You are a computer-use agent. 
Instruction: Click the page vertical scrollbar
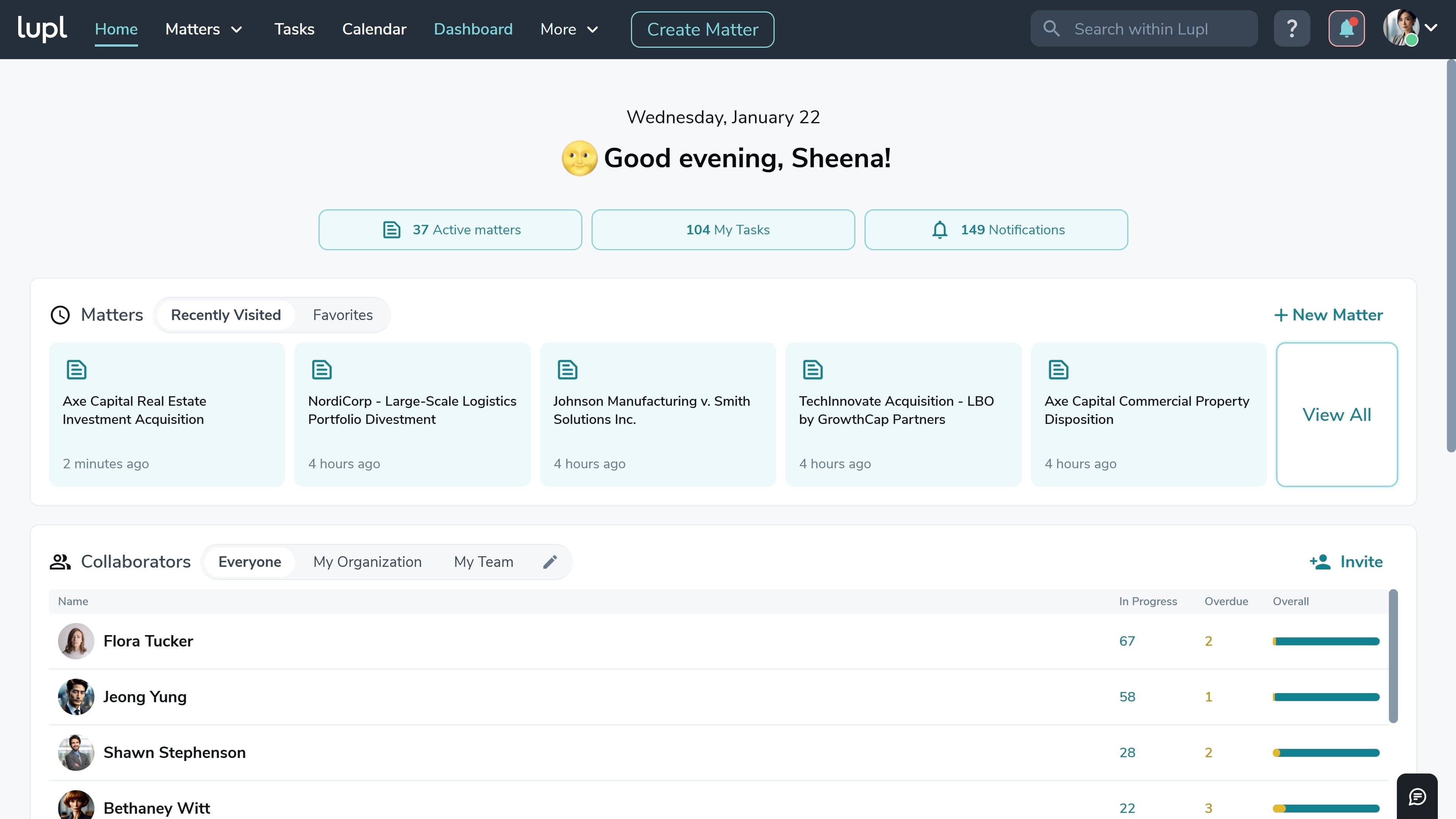pyautogui.click(x=1451, y=256)
